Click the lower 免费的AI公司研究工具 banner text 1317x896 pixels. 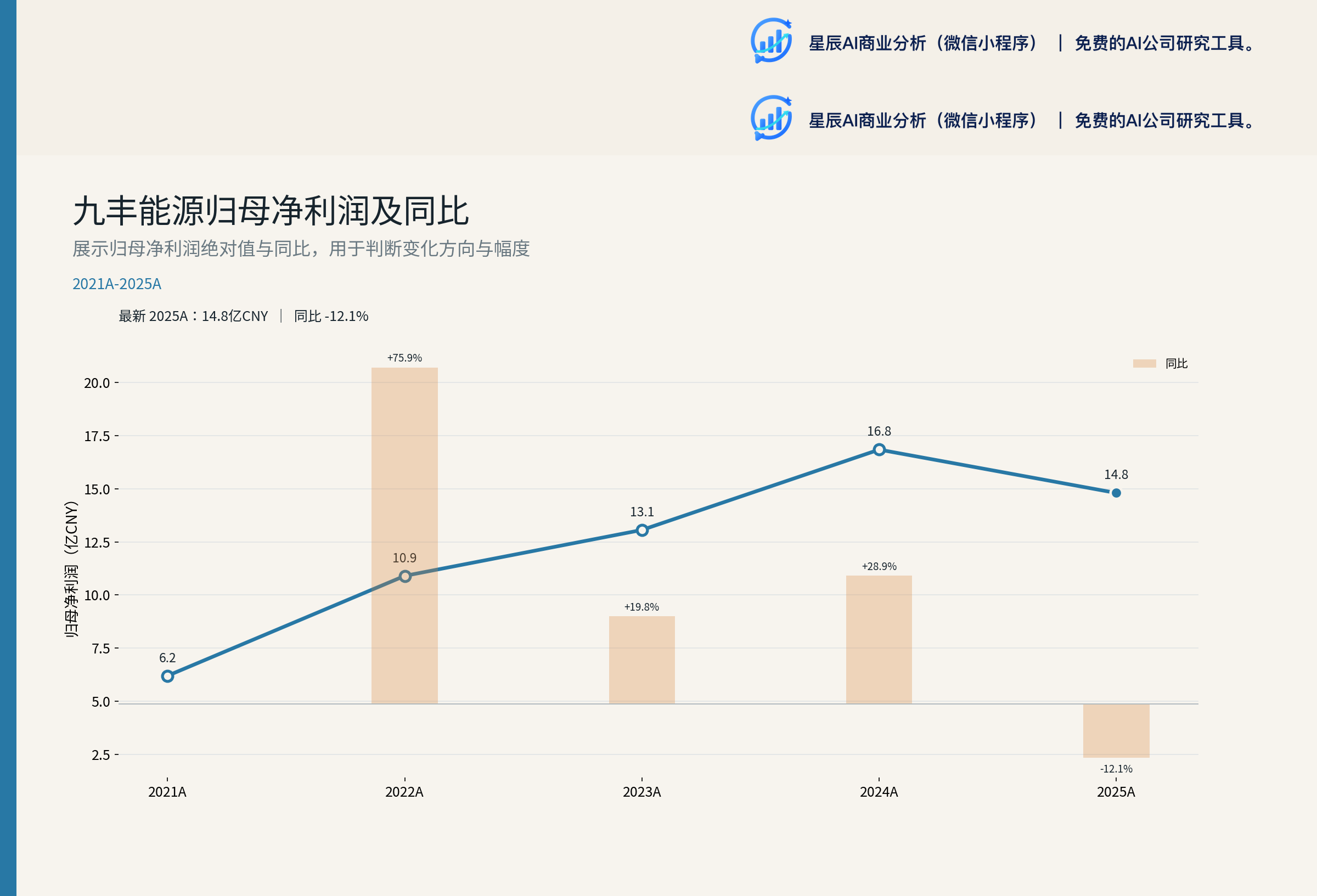(x=1166, y=121)
